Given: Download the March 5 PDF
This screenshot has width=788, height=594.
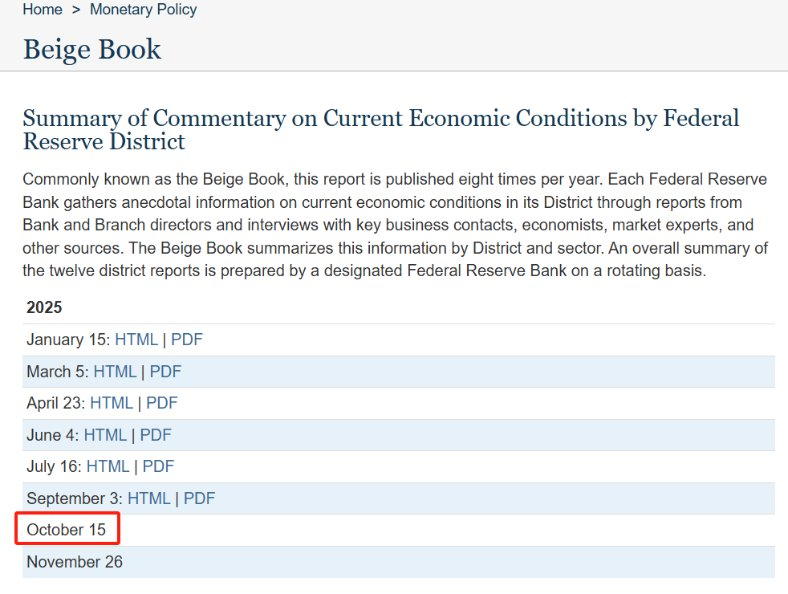Looking at the screenshot, I should tap(166, 371).
